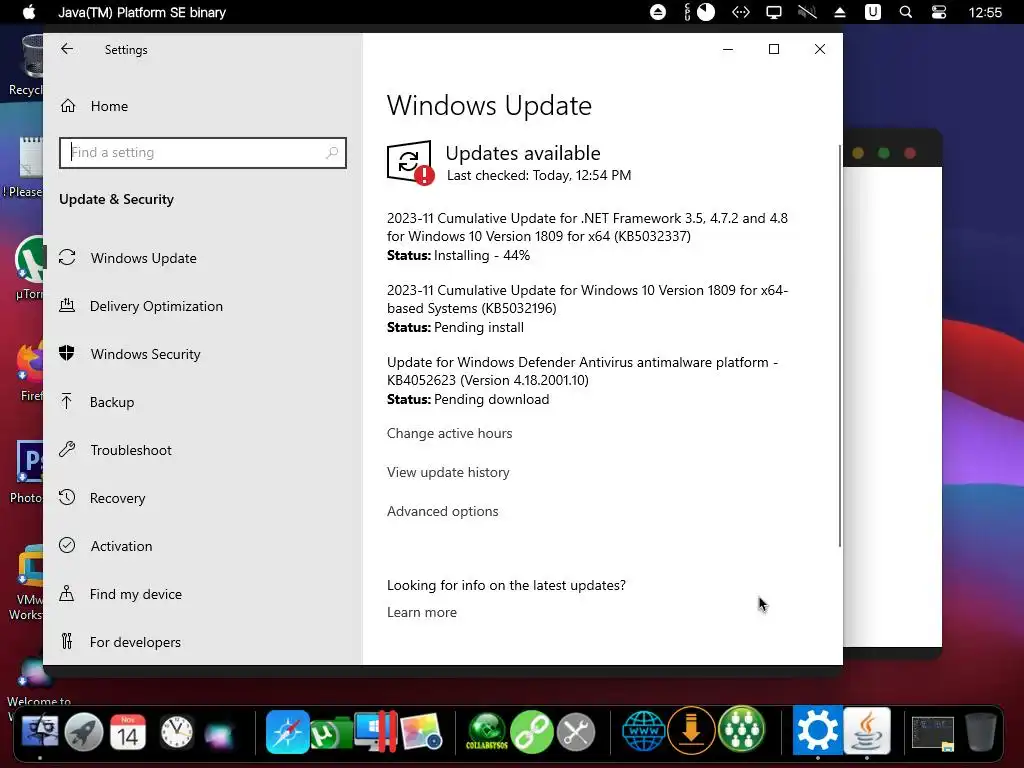Open Clock app in dock
1024x768 pixels.
[176, 732]
